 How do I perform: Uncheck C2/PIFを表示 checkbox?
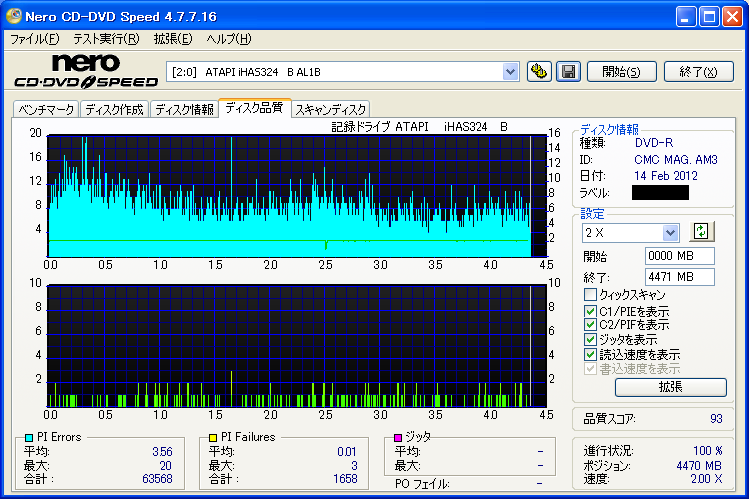(590, 325)
